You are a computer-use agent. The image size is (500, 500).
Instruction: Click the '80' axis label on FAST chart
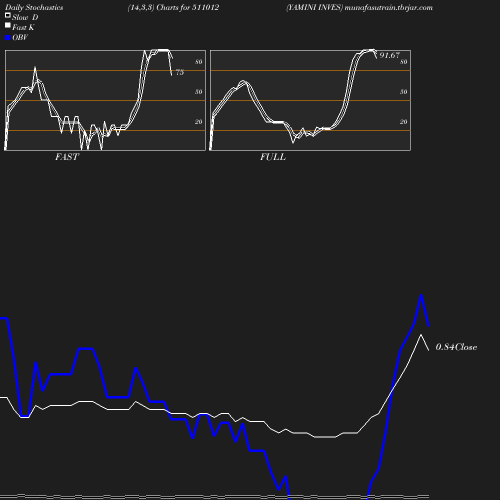coord(199,62)
